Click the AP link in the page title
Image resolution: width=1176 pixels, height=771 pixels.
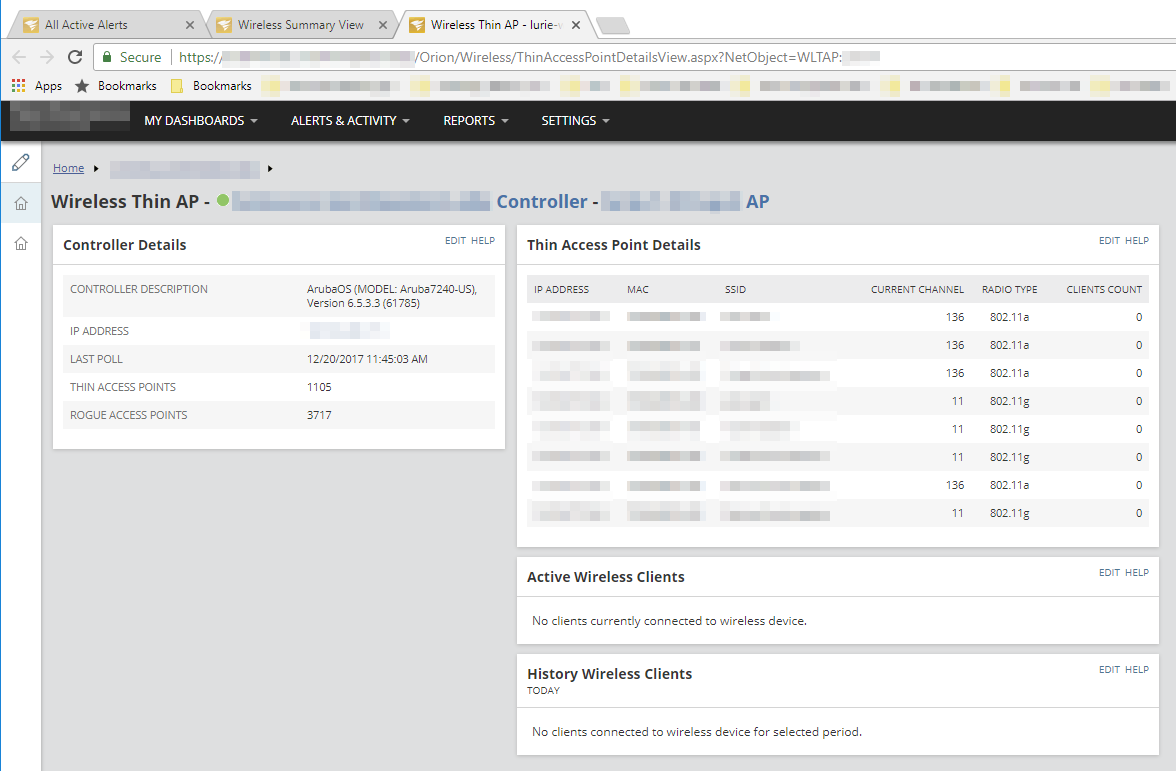coord(758,202)
